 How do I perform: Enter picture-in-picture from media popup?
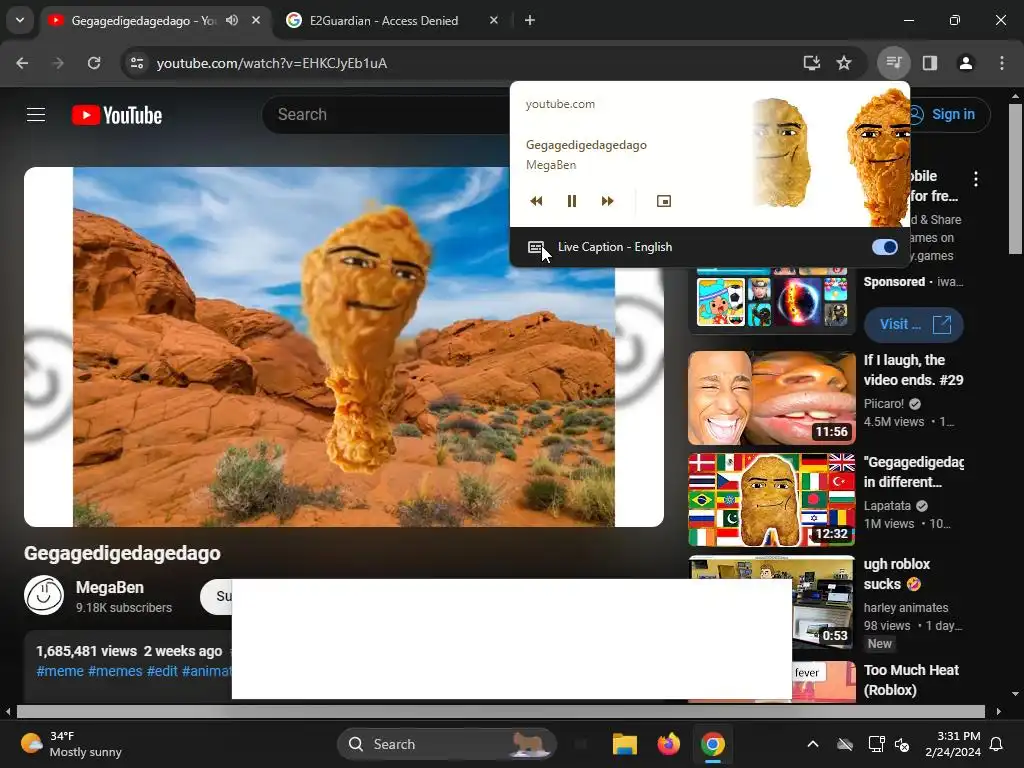click(x=664, y=201)
